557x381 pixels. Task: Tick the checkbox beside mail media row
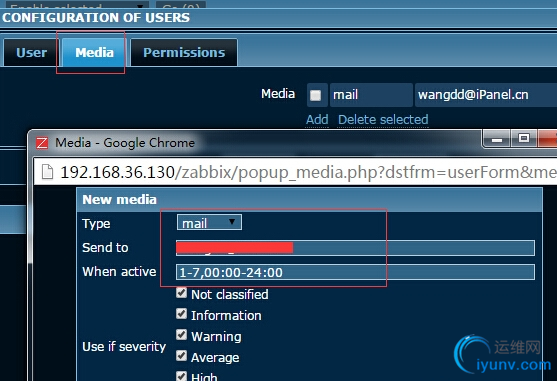(x=315, y=95)
